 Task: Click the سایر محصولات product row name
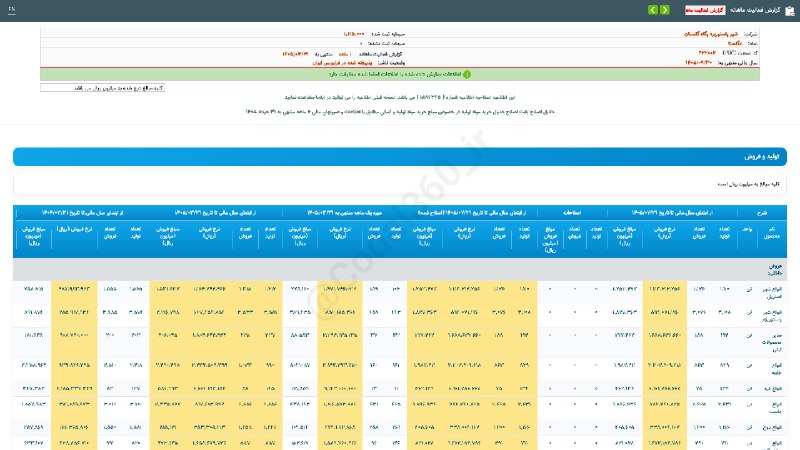pos(771,342)
